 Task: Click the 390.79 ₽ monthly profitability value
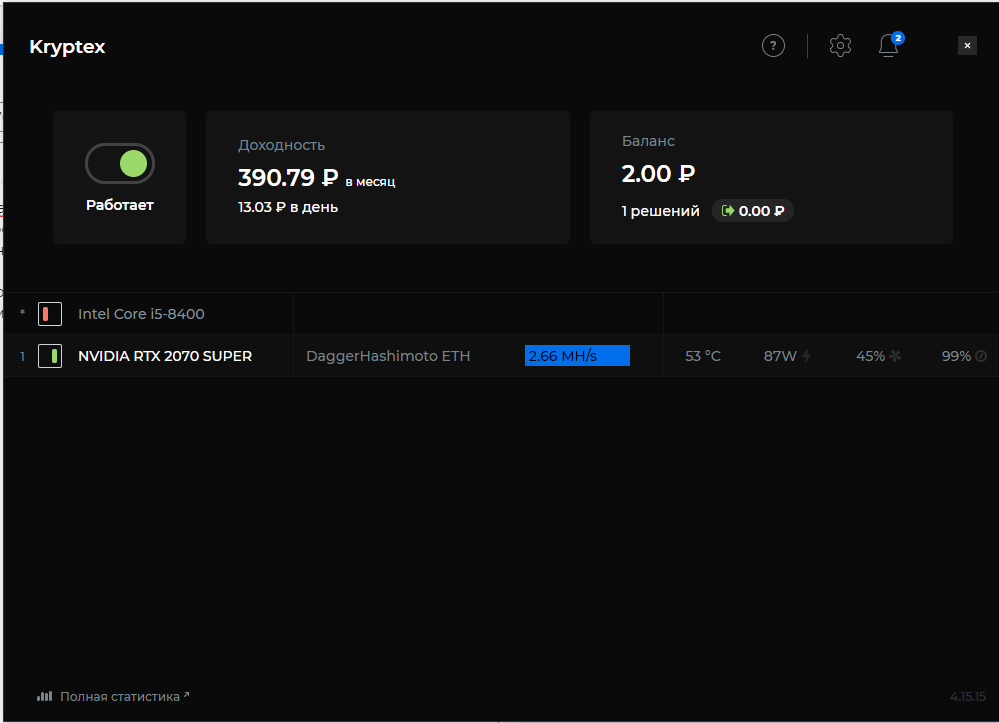pos(288,178)
